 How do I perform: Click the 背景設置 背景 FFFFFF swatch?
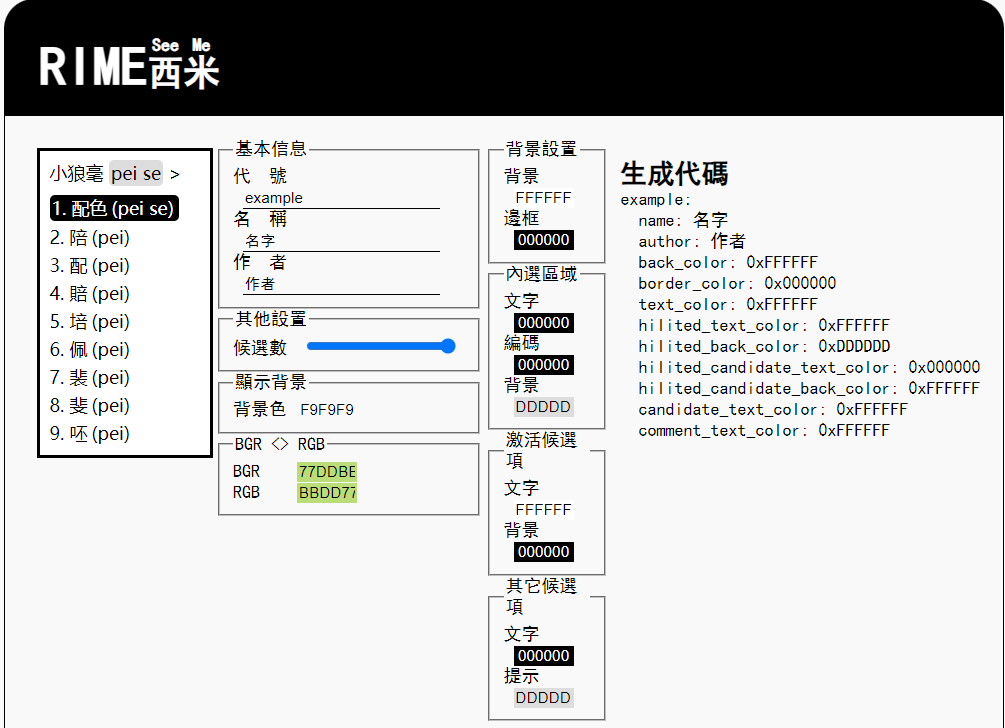(x=544, y=197)
